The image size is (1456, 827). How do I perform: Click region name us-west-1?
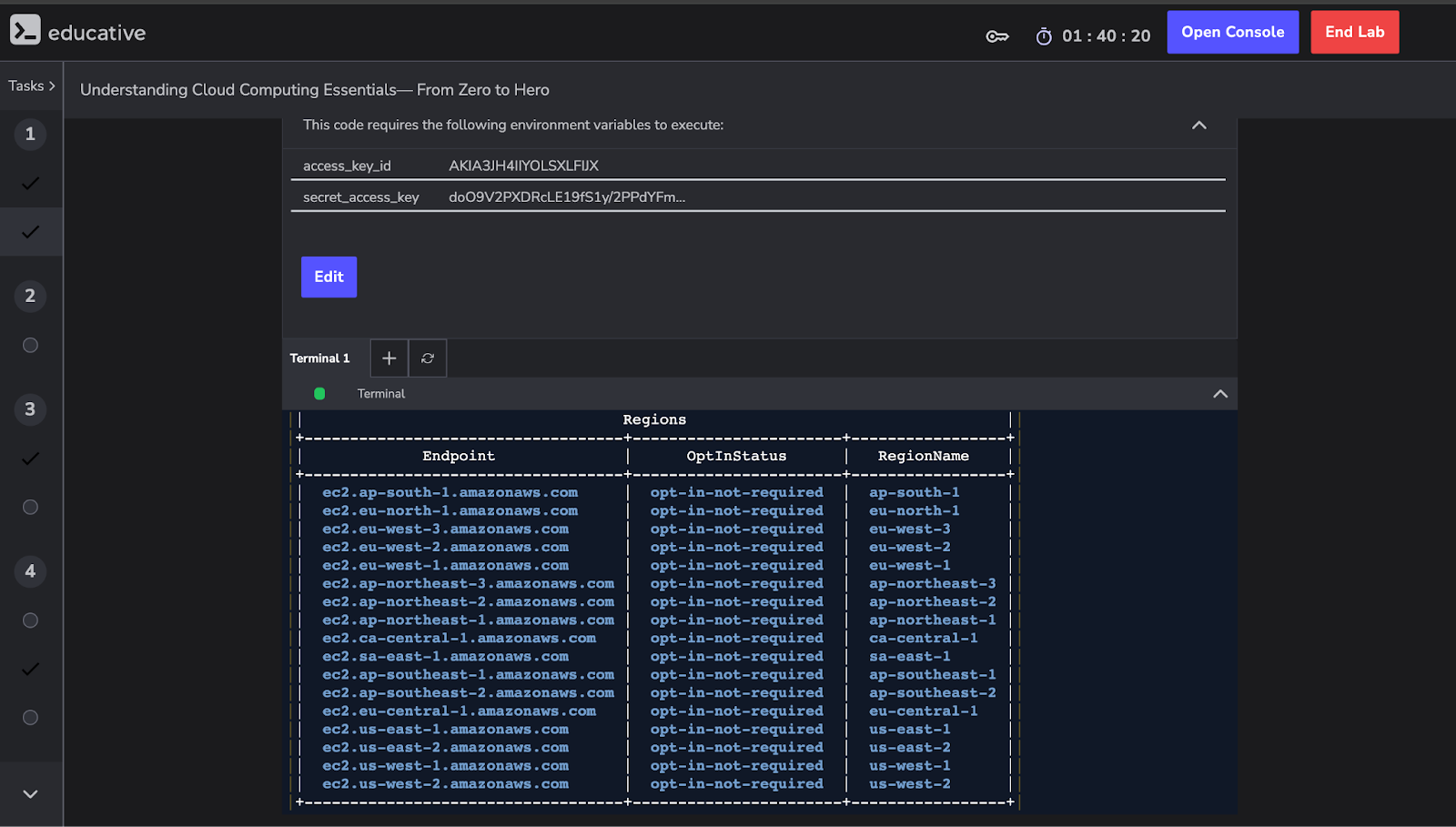[x=910, y=766]
